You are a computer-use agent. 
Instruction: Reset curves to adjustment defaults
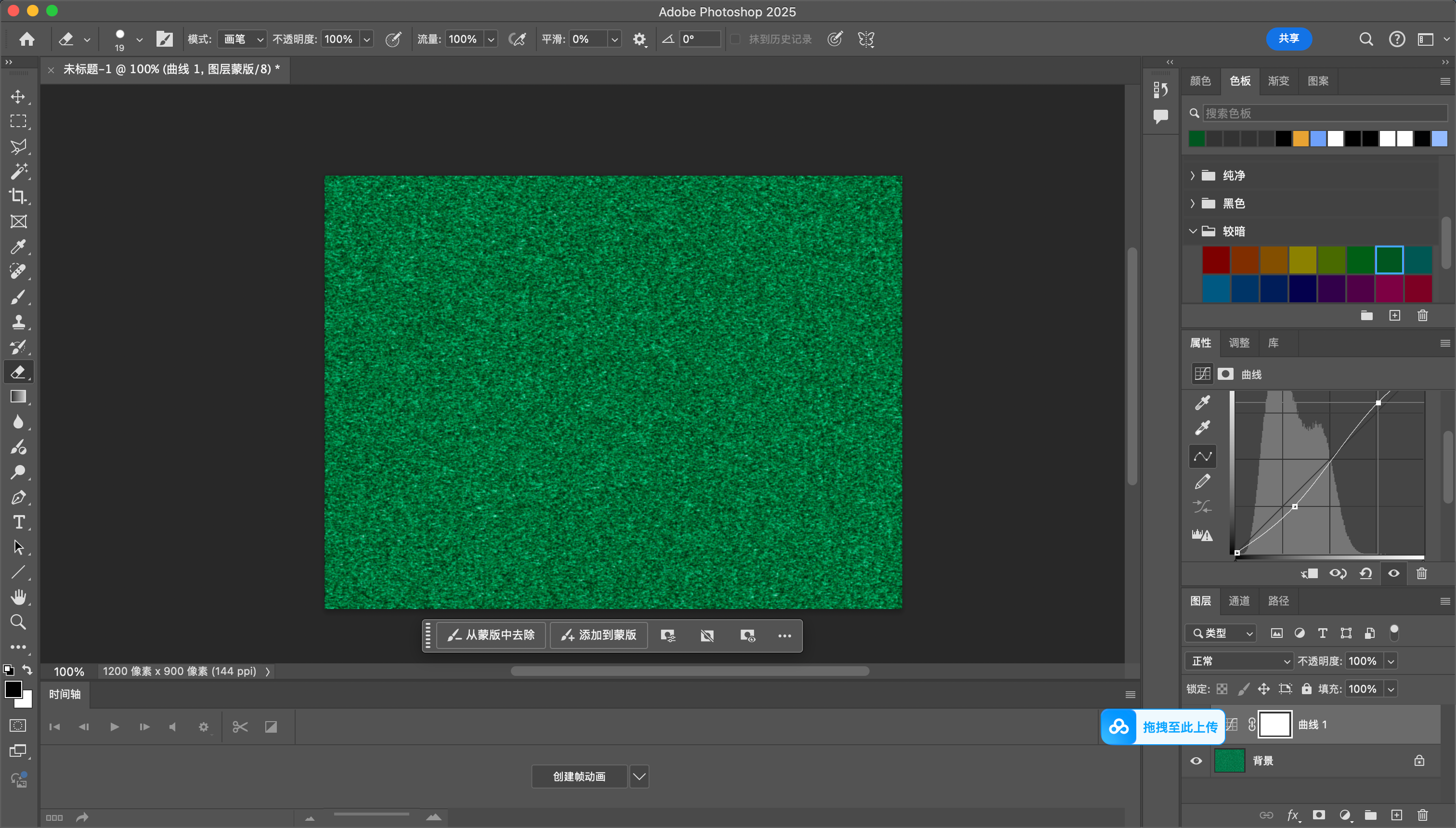click(1365, 573)
